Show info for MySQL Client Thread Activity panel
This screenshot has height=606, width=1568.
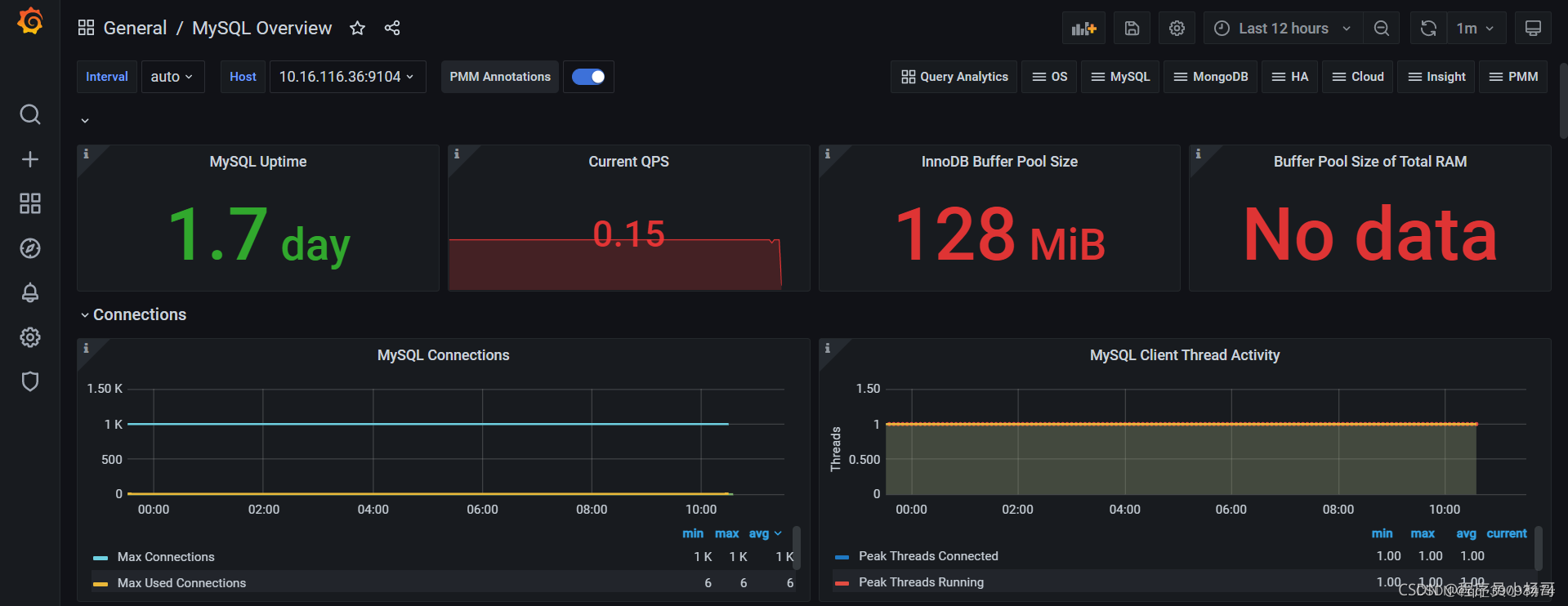[x=828, y=348]
